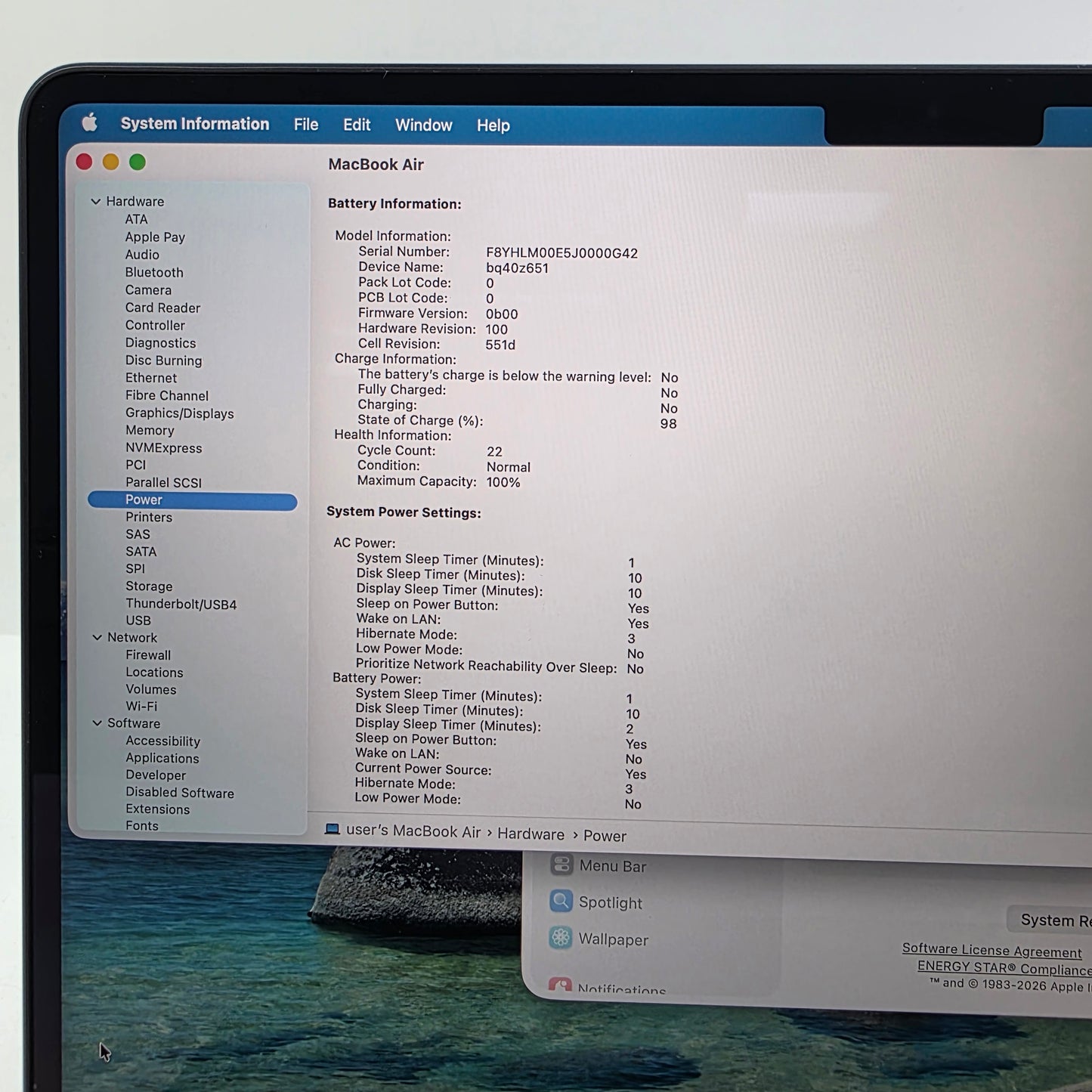Click Power in the path bar

pyautogui.click(x=605, y=835)
